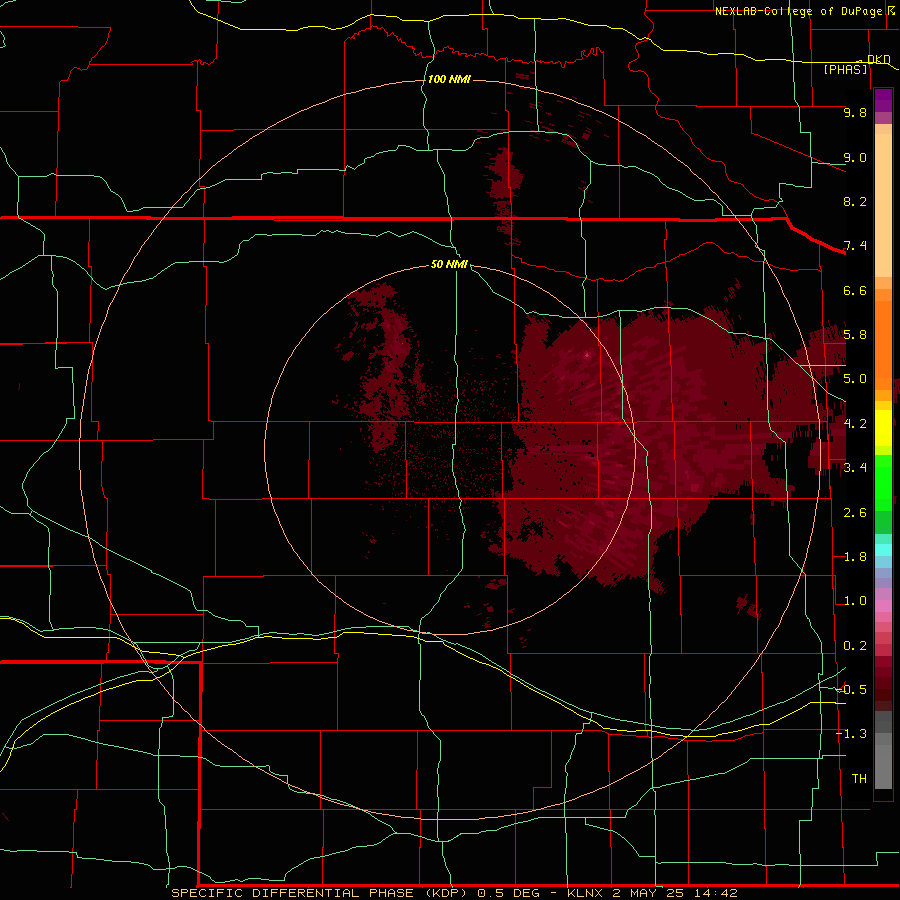The height and width of the screenshot is (900, 900).
Task: Click the -0.5 value on the color scale
Action: tap(852, 690)
